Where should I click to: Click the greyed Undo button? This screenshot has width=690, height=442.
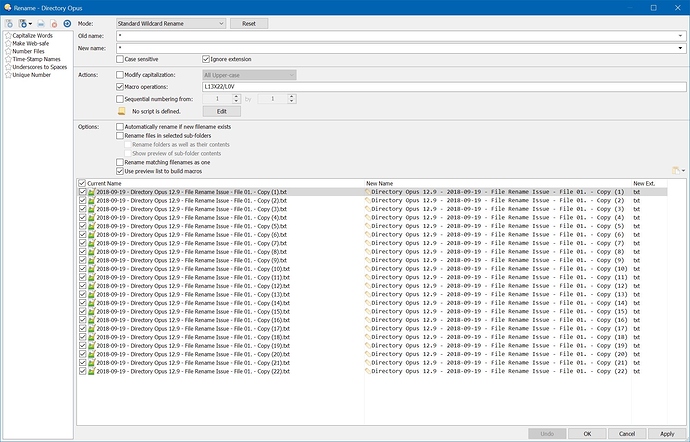point(547,434)
